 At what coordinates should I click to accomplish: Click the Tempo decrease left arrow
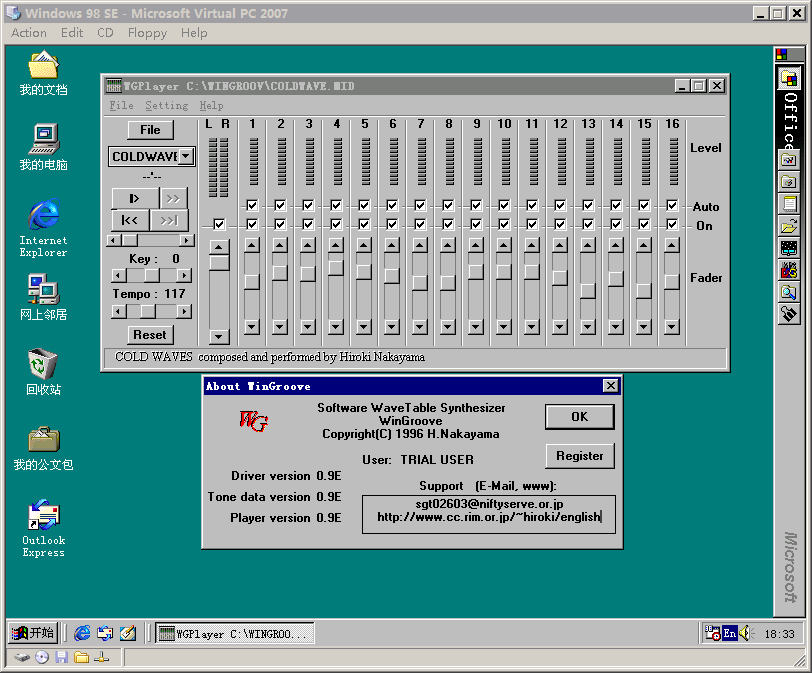pos(119,312)
